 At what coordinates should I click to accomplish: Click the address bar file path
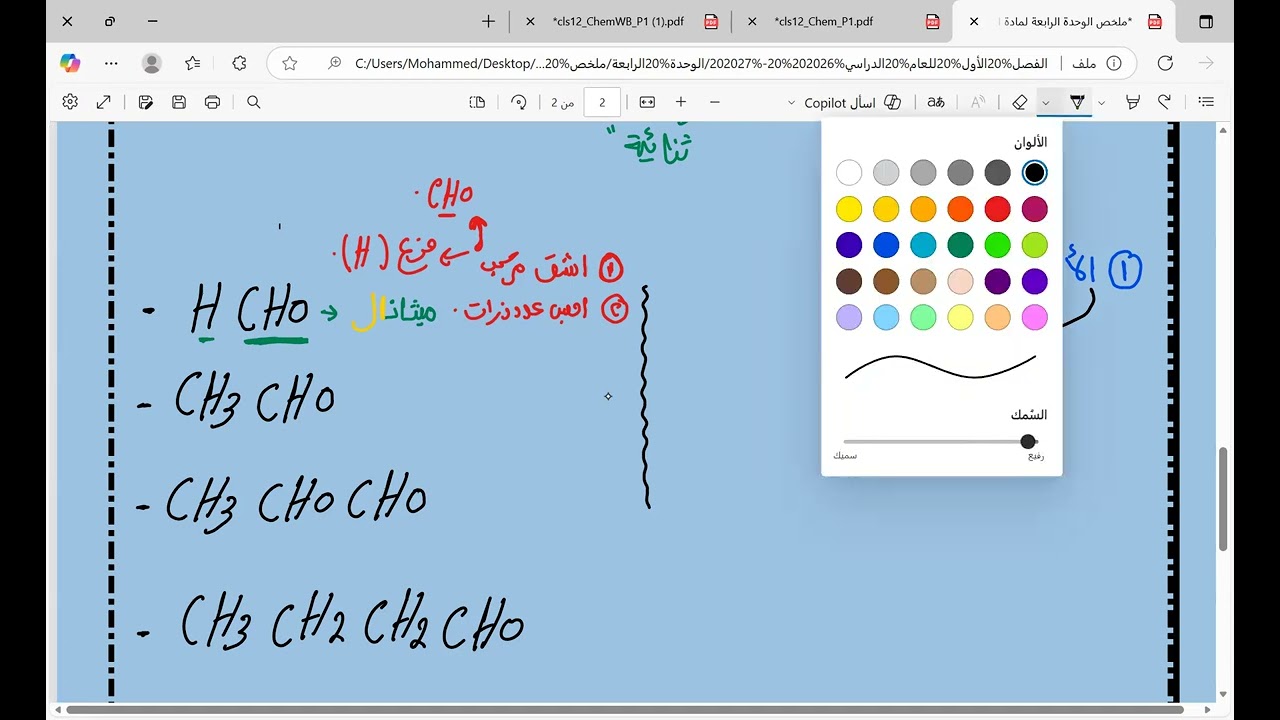pos(700,63)
